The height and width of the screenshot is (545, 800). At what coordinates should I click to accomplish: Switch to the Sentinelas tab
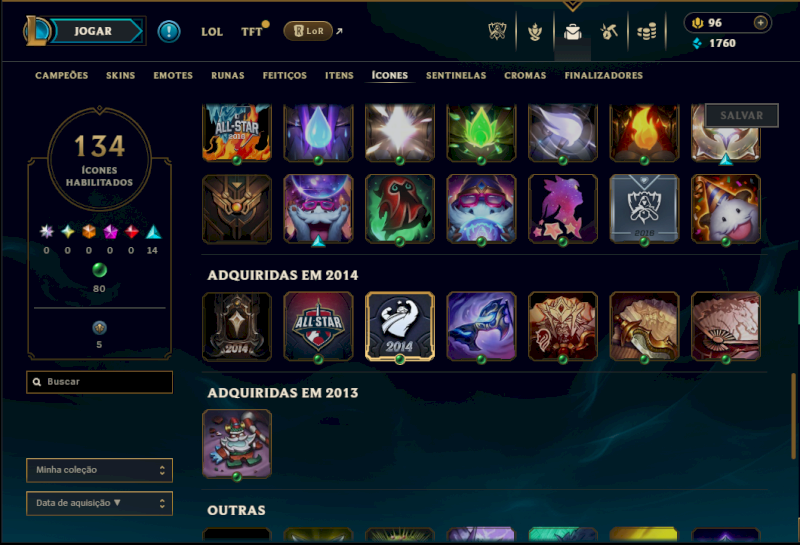(x=456, y=76)
